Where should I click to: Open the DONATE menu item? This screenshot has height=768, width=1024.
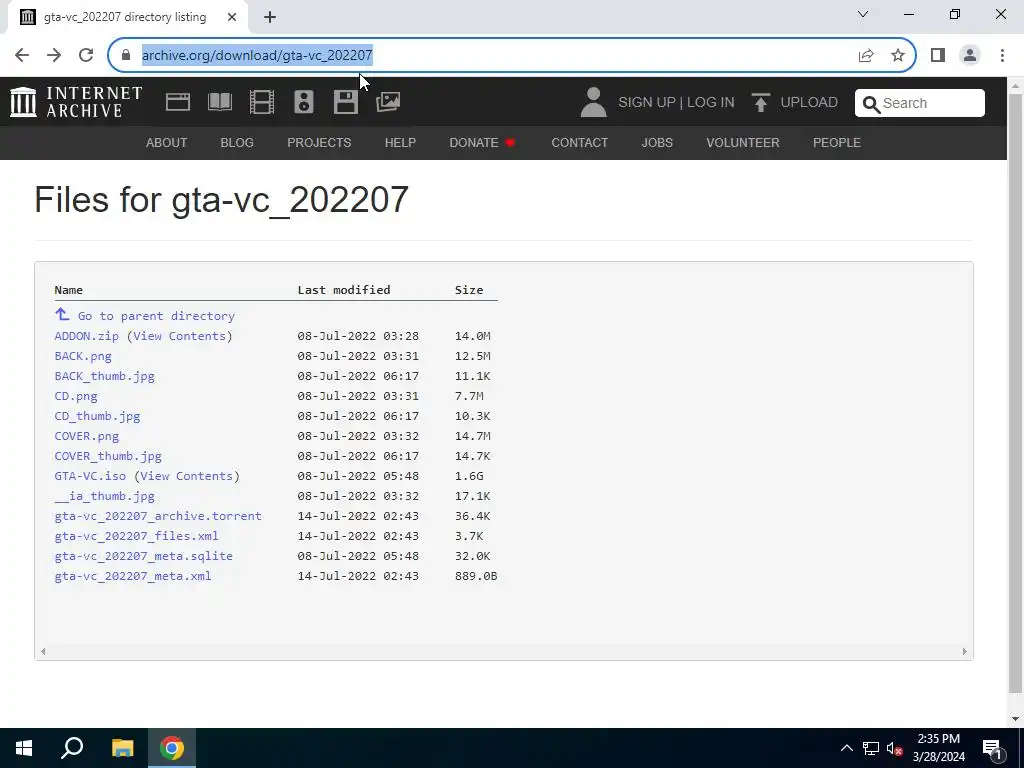[x=482, y=142]
